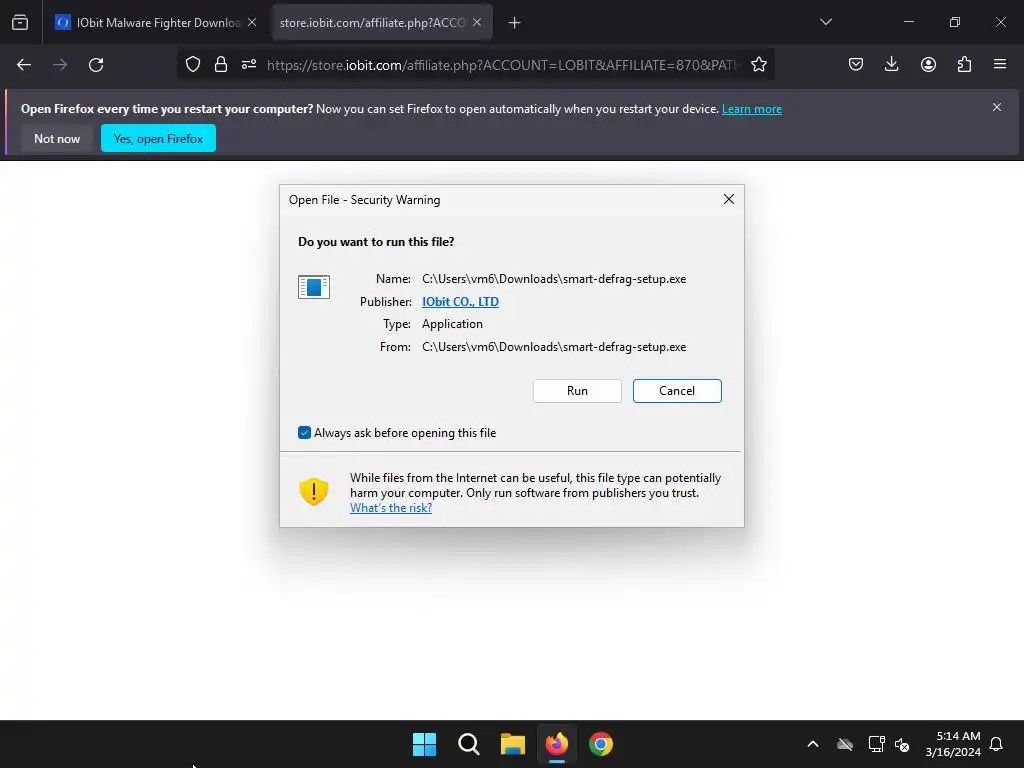The width and height of the screenshot is (1024, 768).
Task: Click the Firefox taskbar icon
Action: click(556, 744)
